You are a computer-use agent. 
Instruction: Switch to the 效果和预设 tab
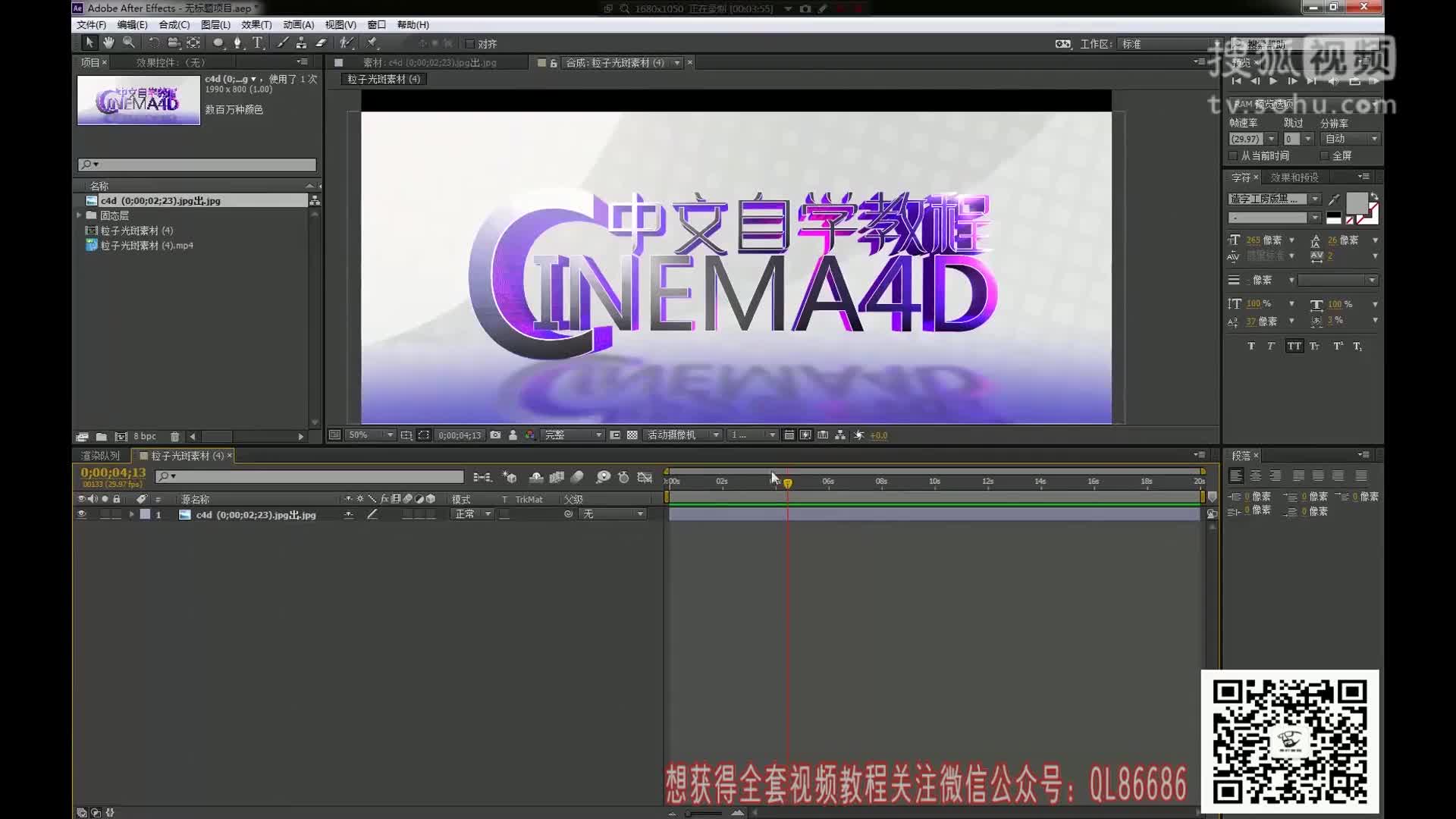1294,177
